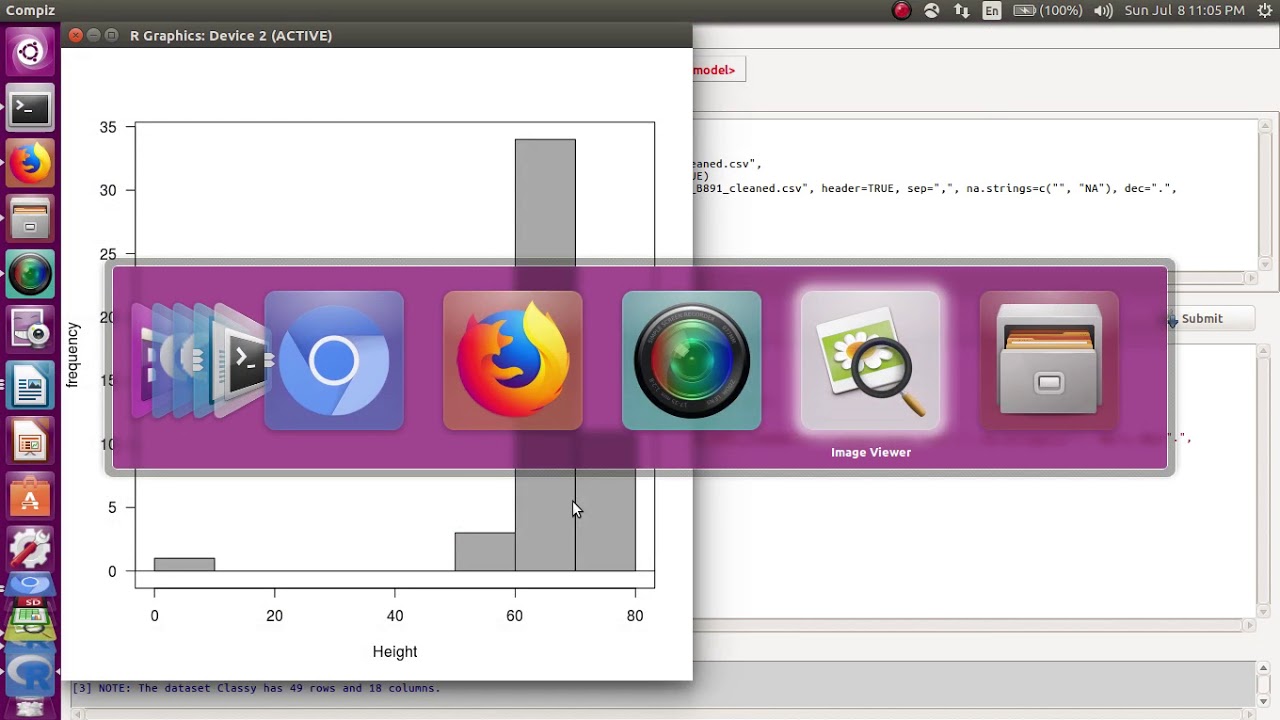1280x720 pixels.
Task: Click the dataset Classy note in Messages
Action: [256, 688]
